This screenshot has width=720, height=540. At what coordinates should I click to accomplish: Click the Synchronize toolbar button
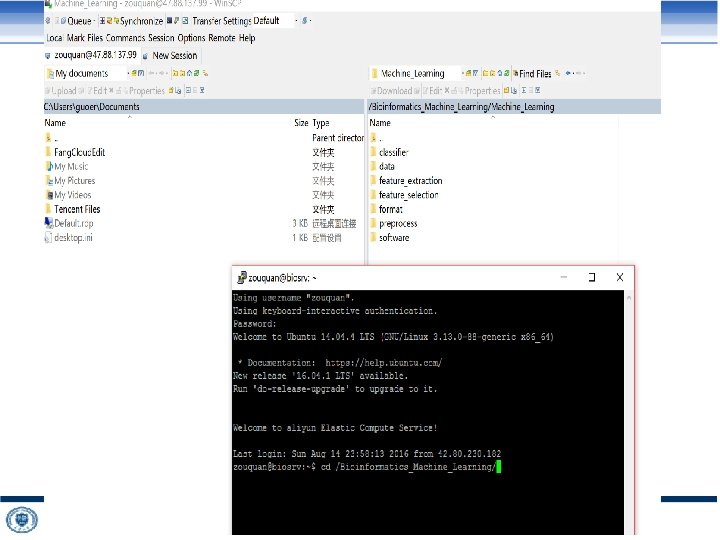click(x=138, y=21)
